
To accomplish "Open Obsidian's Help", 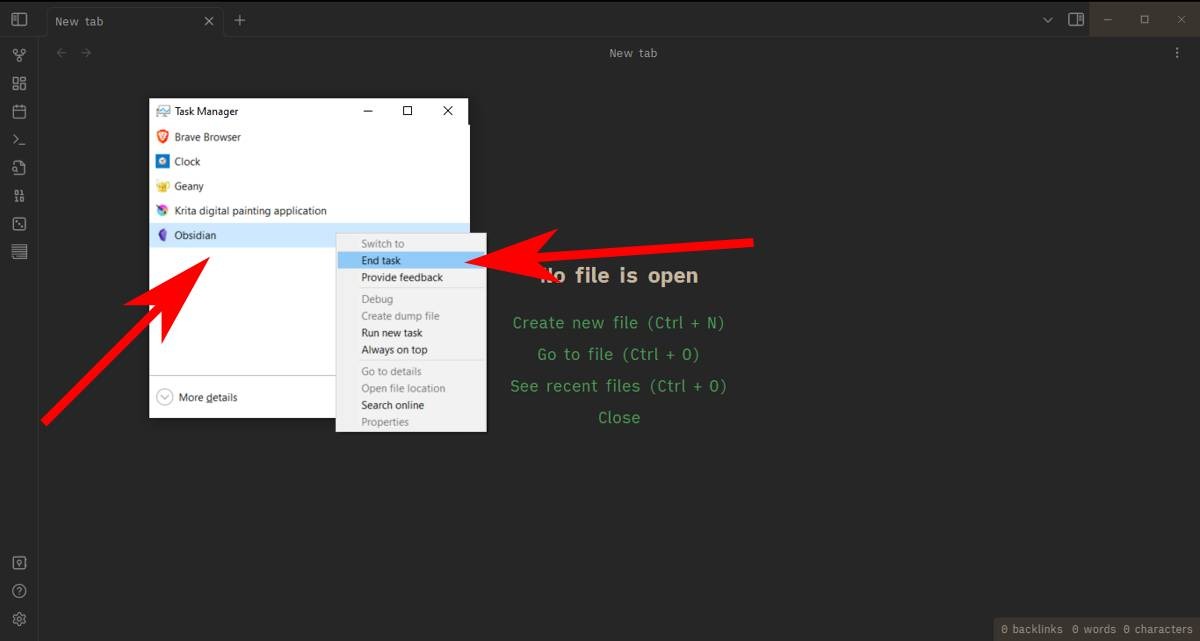I will (19, 590).
